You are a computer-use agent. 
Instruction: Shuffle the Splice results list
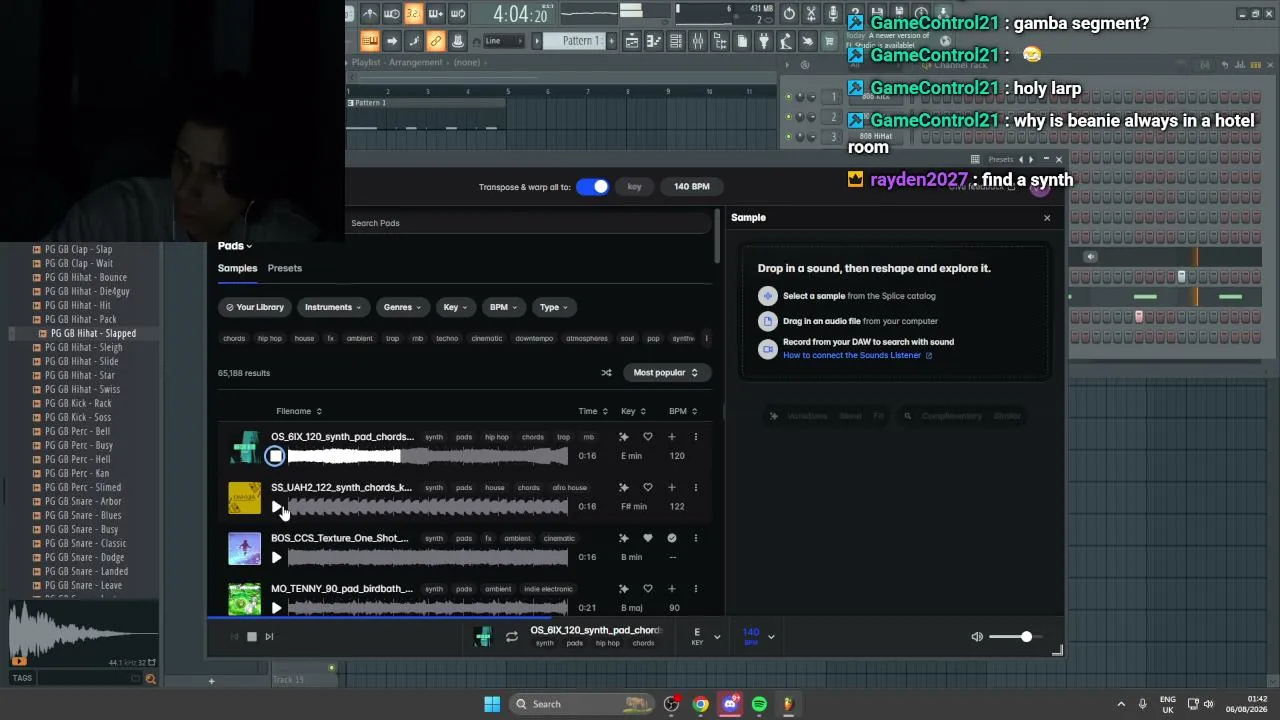pos(606,373)
